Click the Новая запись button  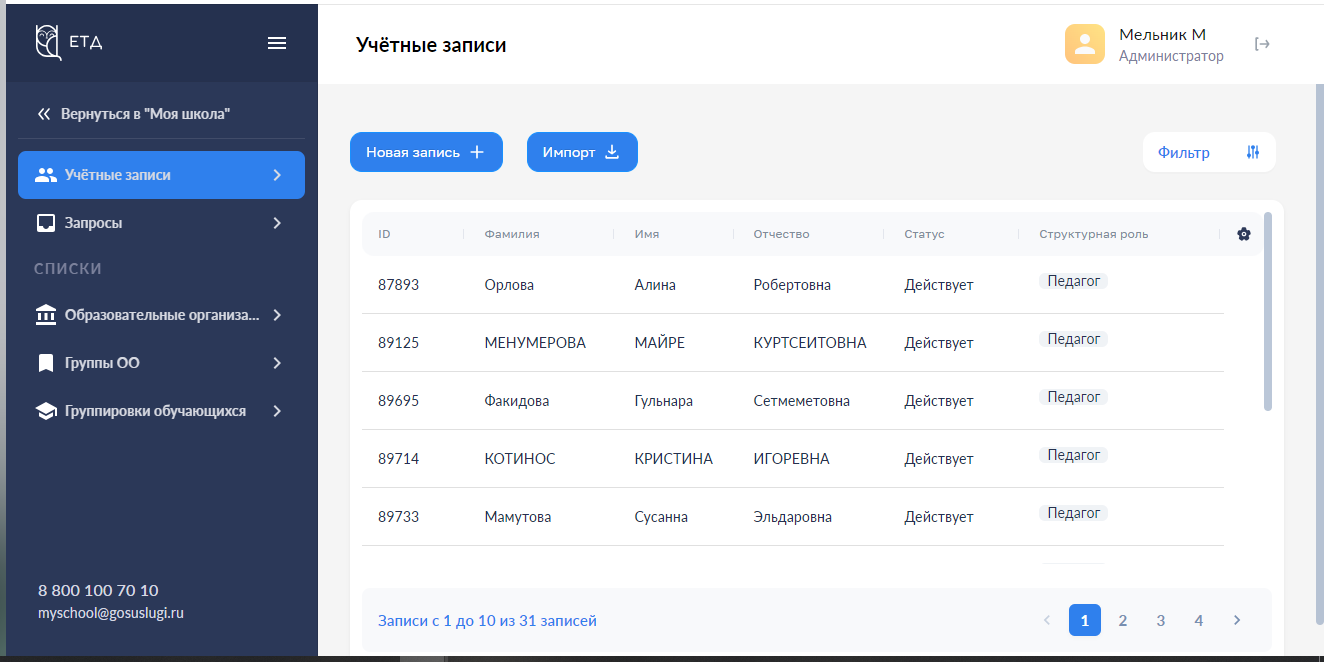[x=425, y=152]
